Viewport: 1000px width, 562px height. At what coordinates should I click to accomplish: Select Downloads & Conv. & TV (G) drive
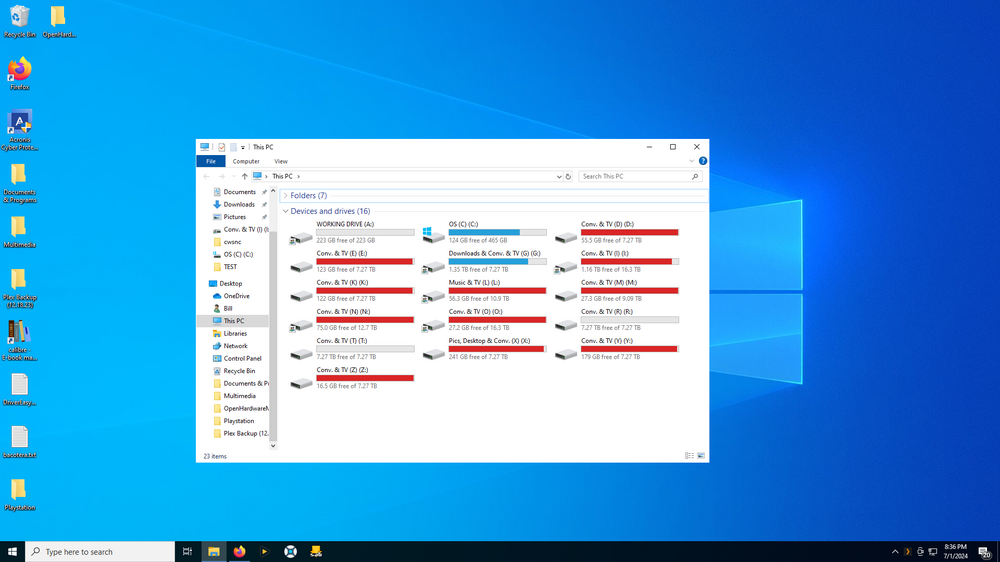[x=484, y=262]
